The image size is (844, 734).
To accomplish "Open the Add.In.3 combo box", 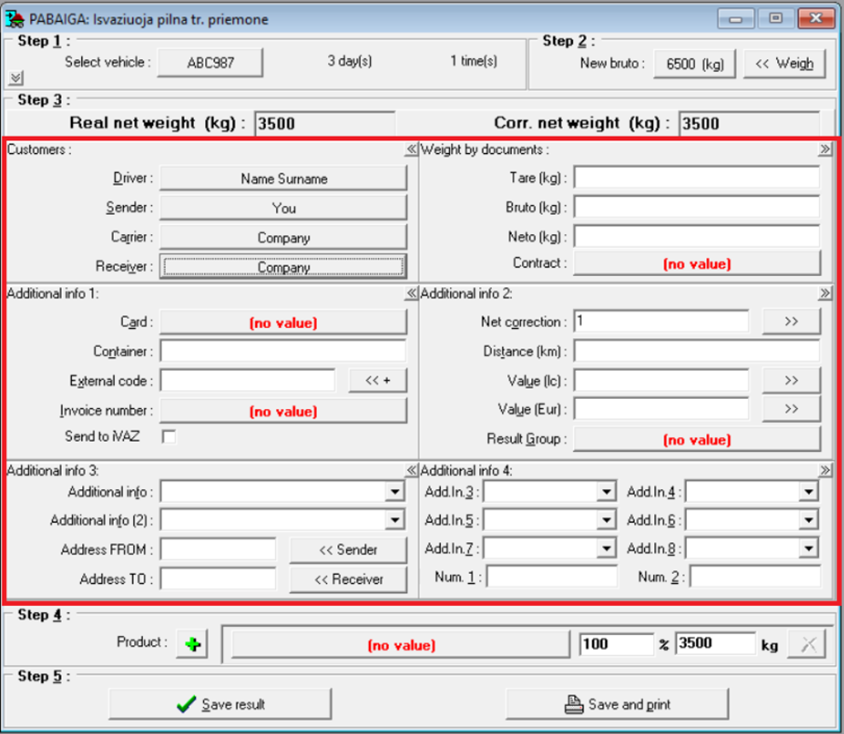I will tap(606, 492).
